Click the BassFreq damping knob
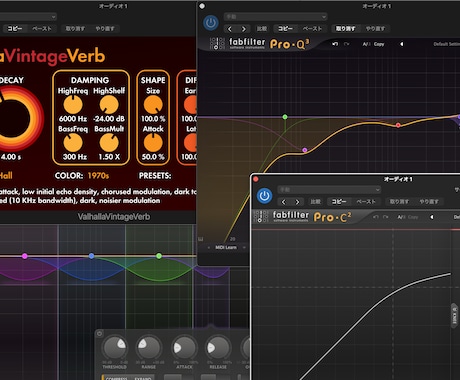 pos(73,143)
